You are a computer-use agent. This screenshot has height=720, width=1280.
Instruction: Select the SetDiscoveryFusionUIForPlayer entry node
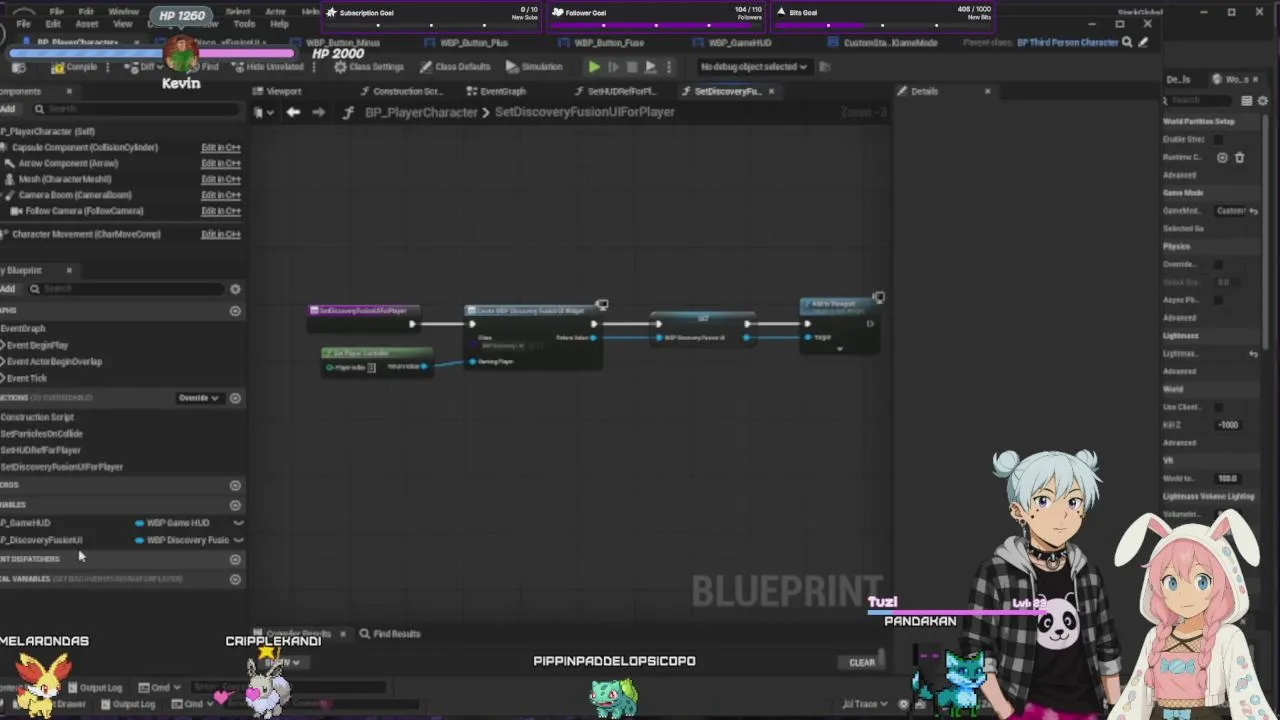tap(365, 317)
